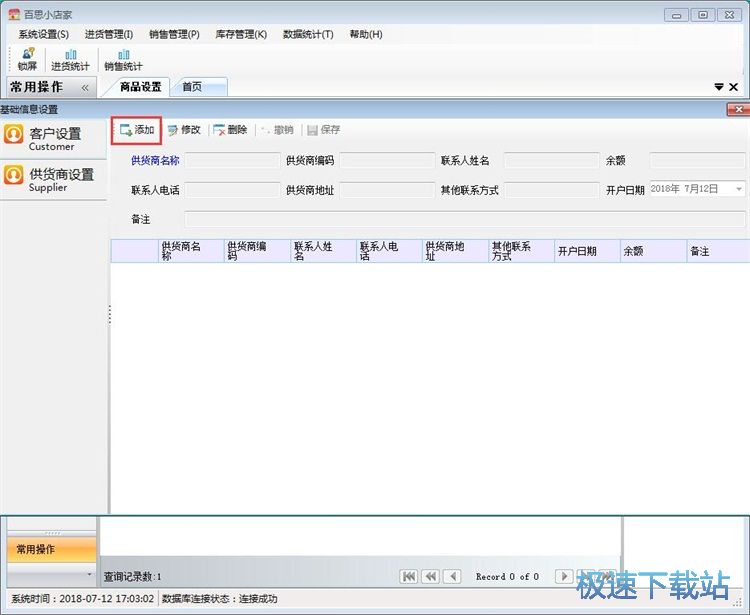This screenshot has width=750, height=615.
Task: Click 系统时间 2018-07-12 status entry
Action: 83,599
